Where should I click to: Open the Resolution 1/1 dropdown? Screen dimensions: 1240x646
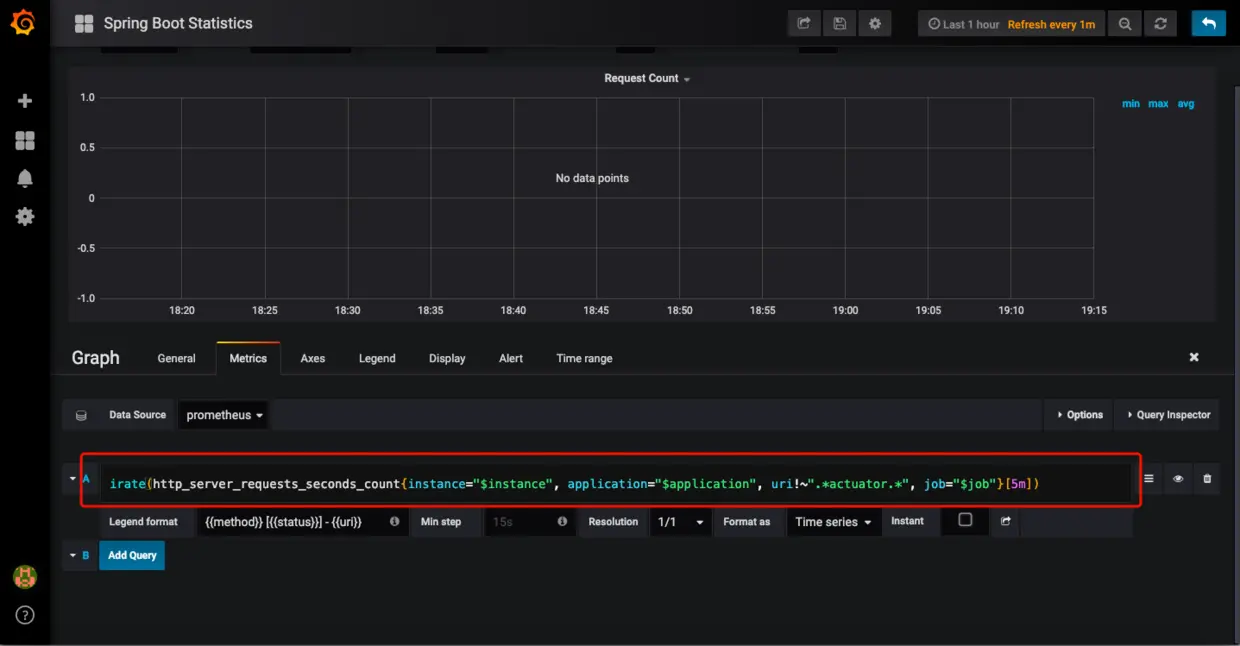[680, 522]
